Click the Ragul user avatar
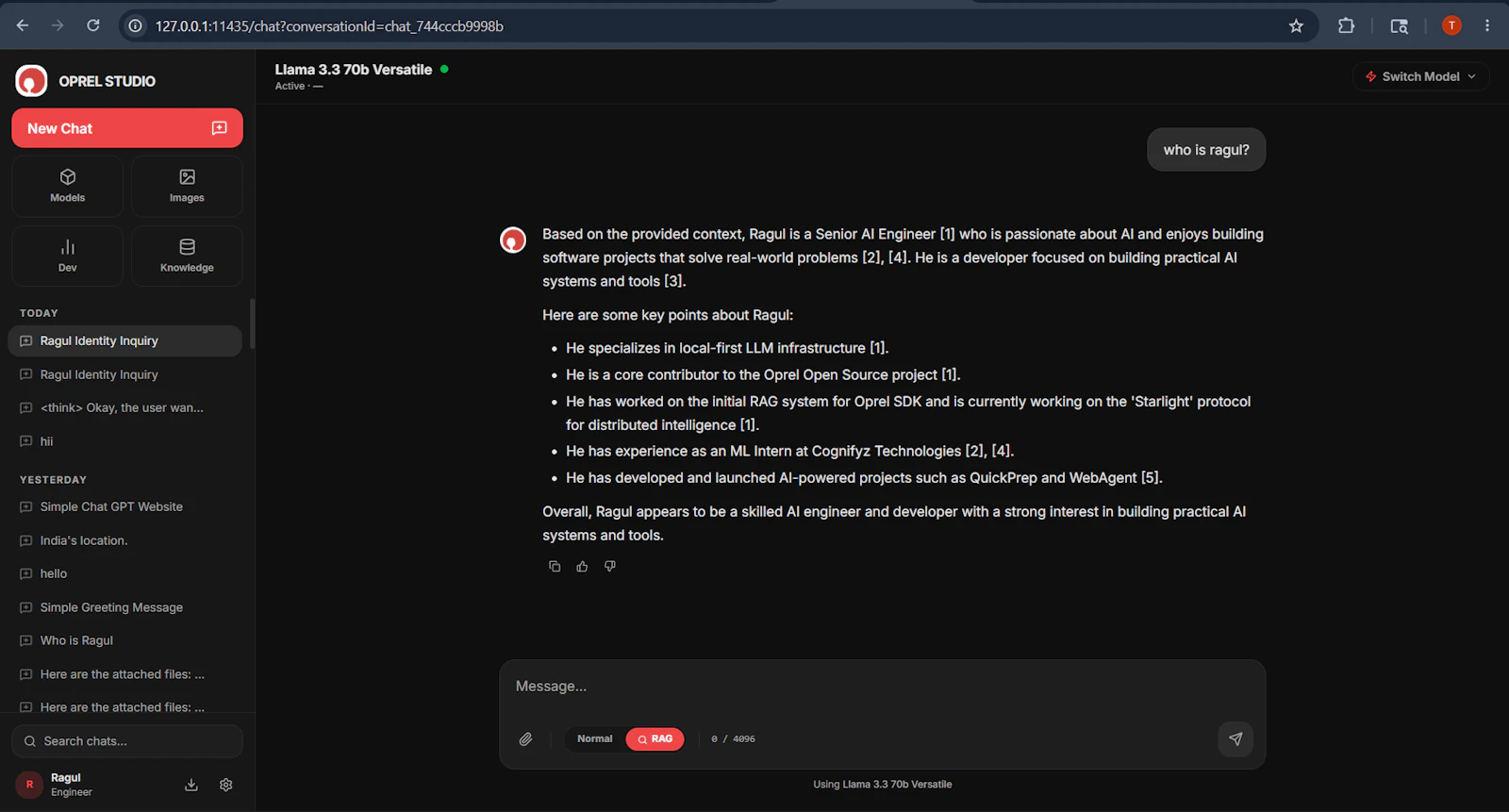 click(29, 785)
